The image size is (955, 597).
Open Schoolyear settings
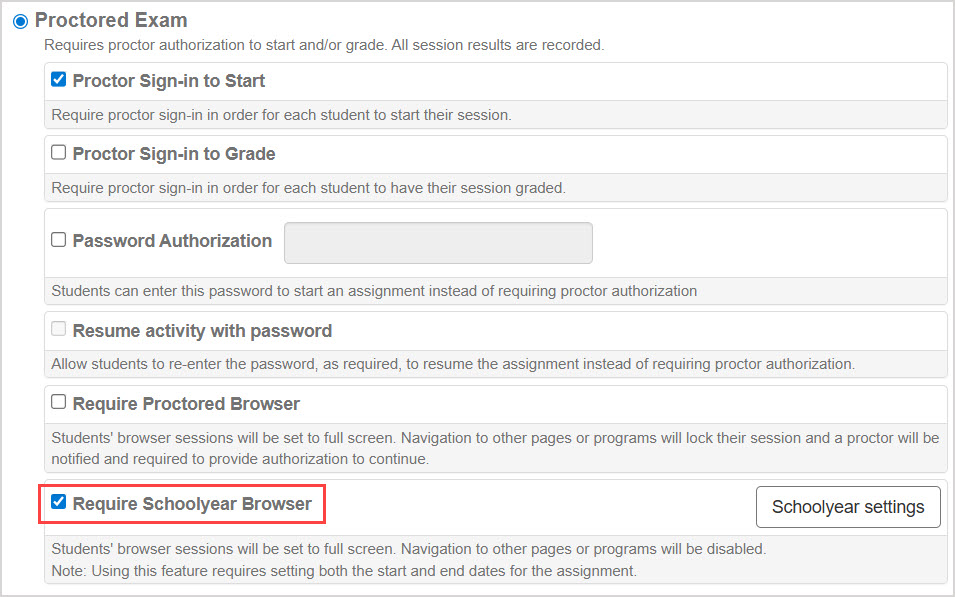(x=847, y=507)
